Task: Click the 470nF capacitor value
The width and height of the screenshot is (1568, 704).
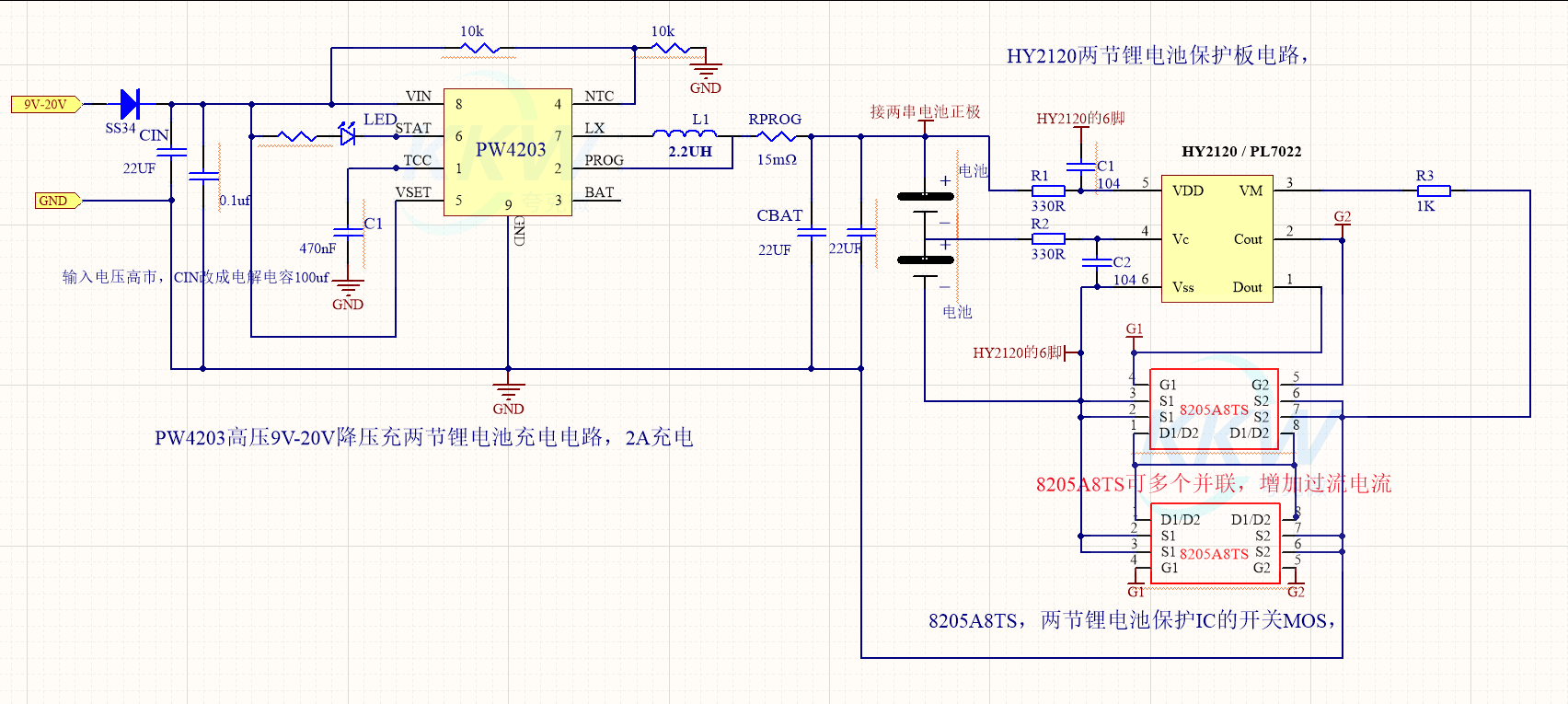Action: [317, 248]
